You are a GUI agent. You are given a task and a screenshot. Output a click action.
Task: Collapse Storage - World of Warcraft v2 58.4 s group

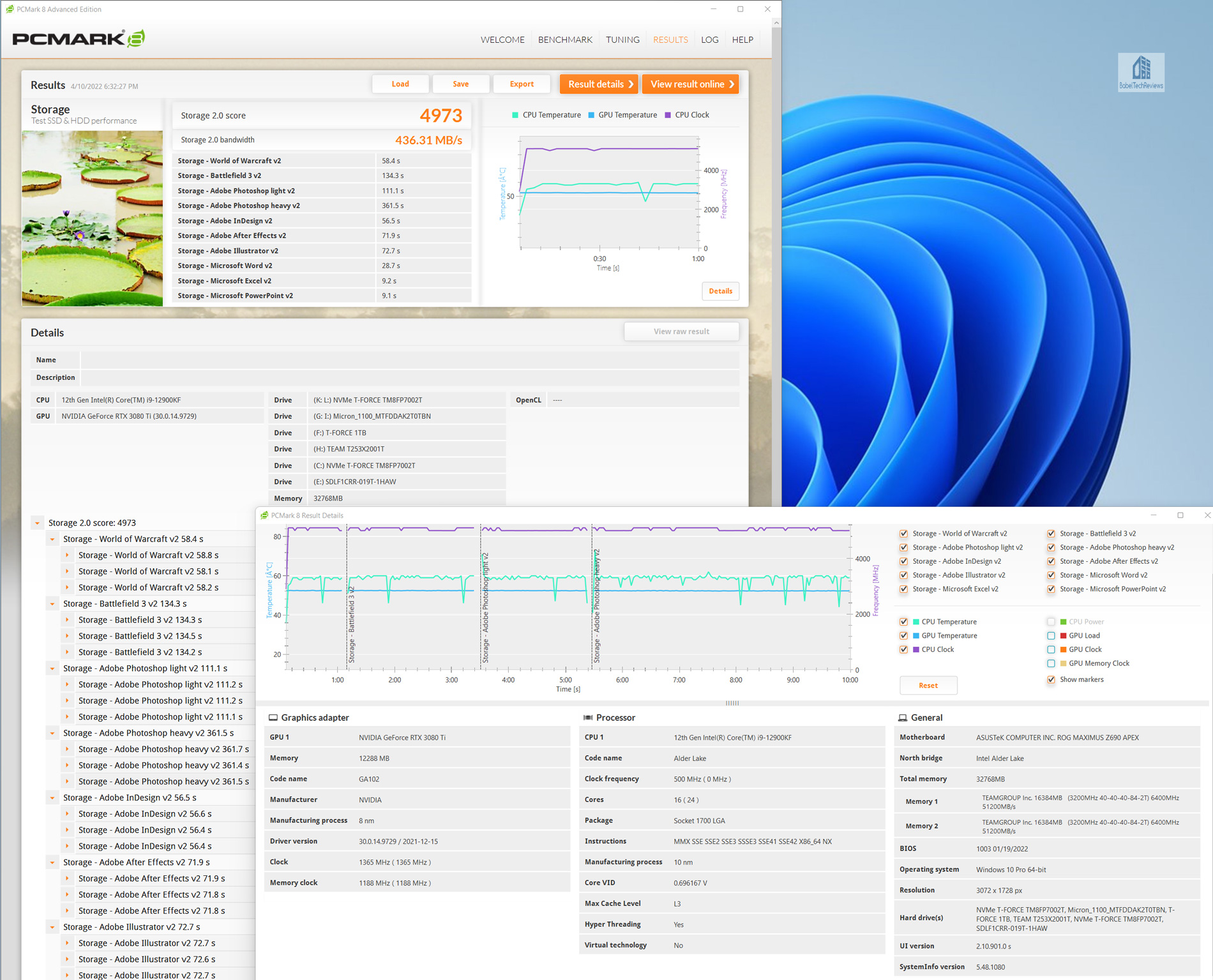click(52, 539)
